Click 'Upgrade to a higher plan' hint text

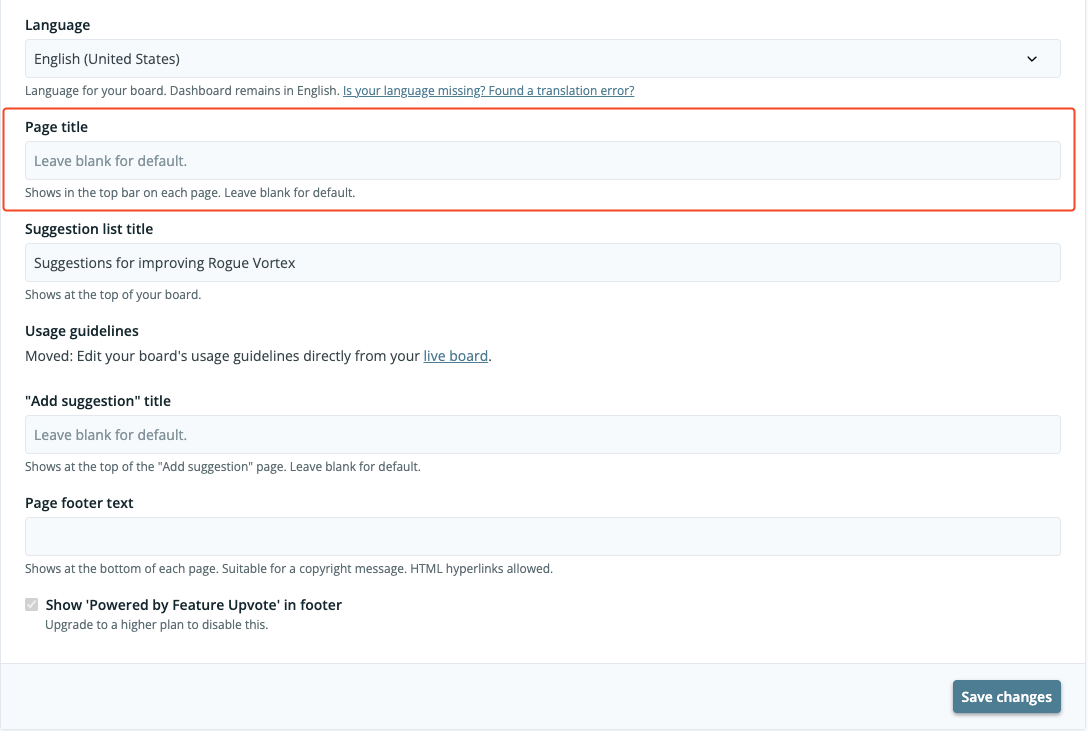(156, 624)
